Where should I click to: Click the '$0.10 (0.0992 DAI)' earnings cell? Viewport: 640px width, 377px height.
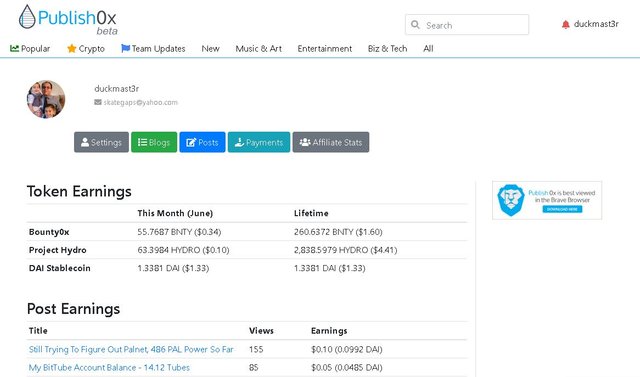pyautogui.click(x=347, y=350)
